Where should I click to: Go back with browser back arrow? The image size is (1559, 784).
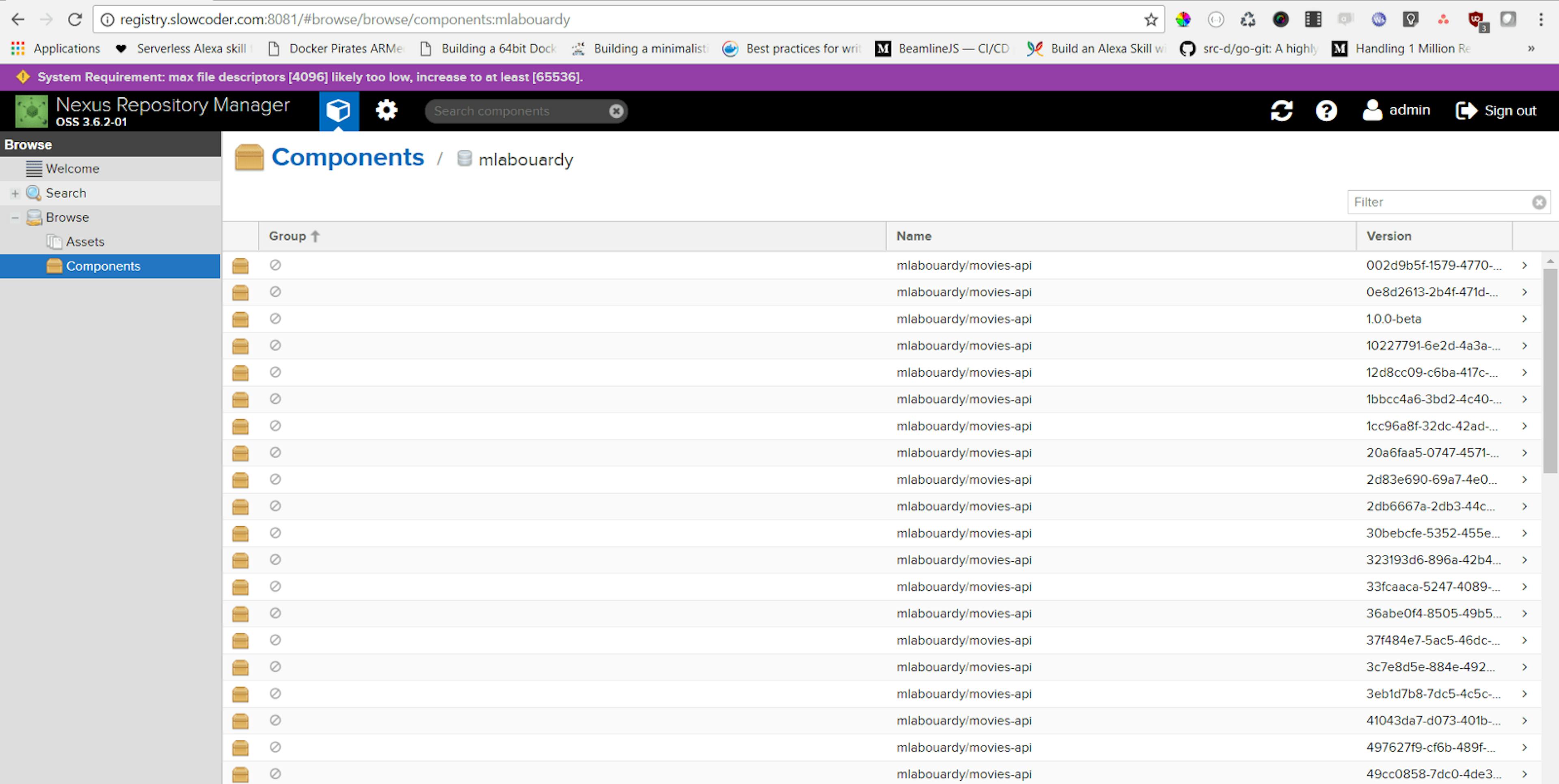(x=17, y=19)
